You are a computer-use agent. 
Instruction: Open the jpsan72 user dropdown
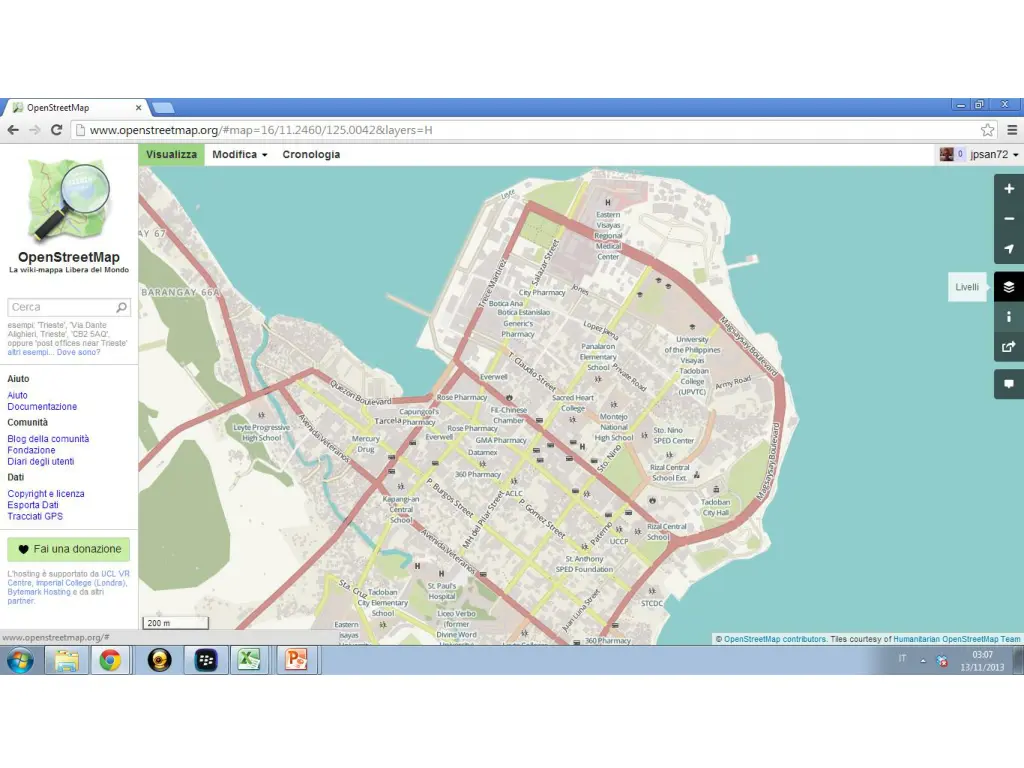(994, 154)
